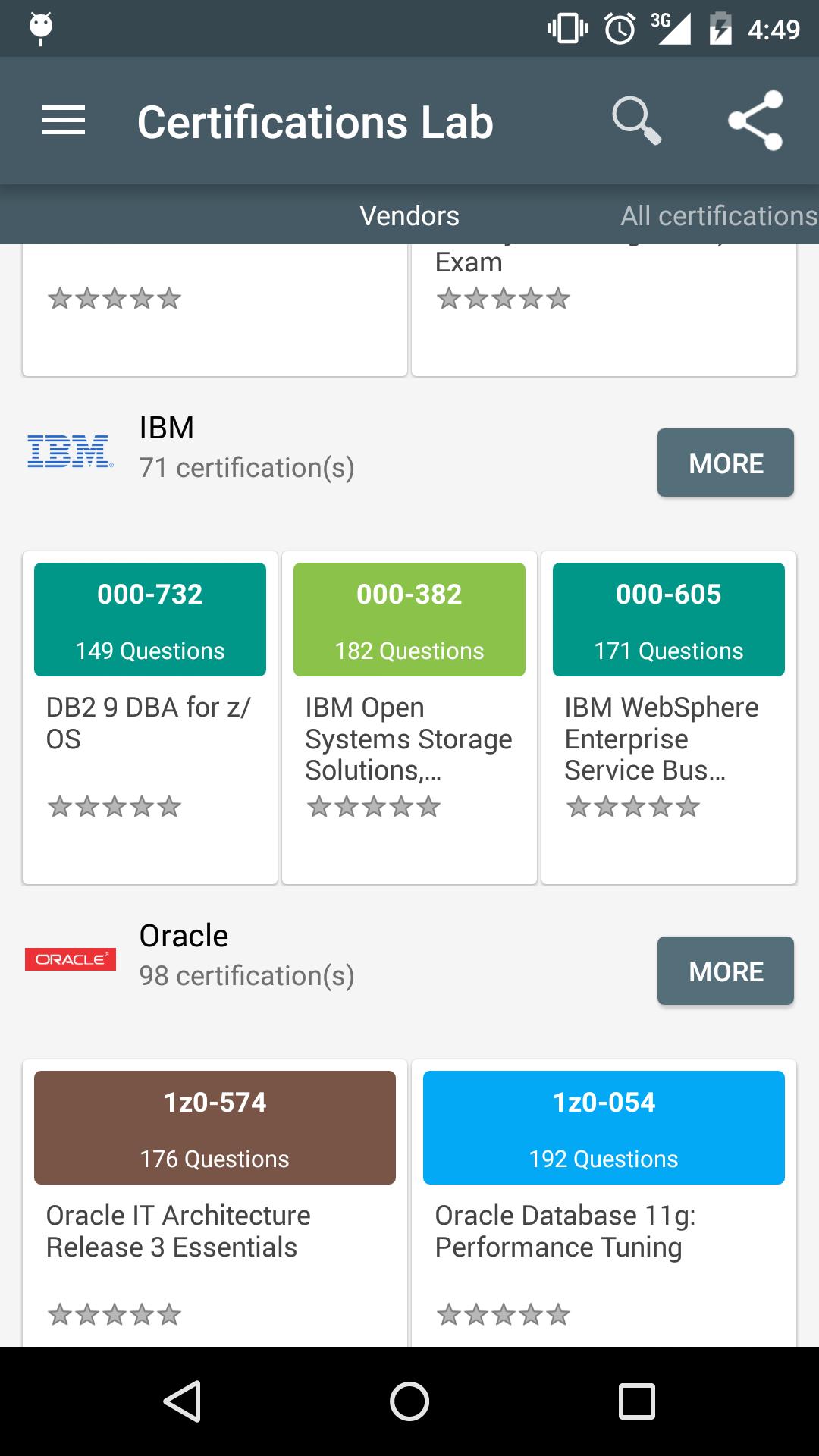Viewport: 819px width, 1456px height.
Task: Open the hamburger navigation menu
Action: 64,121
